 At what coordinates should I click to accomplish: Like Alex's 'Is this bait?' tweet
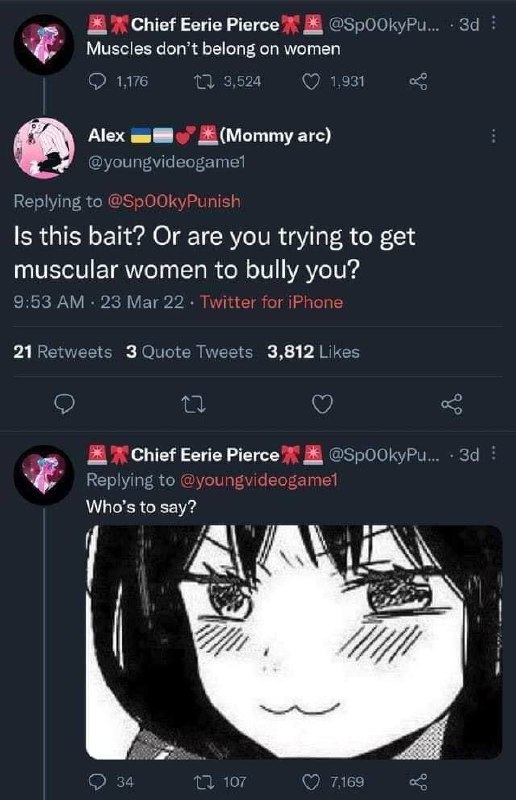click(323, 405)
